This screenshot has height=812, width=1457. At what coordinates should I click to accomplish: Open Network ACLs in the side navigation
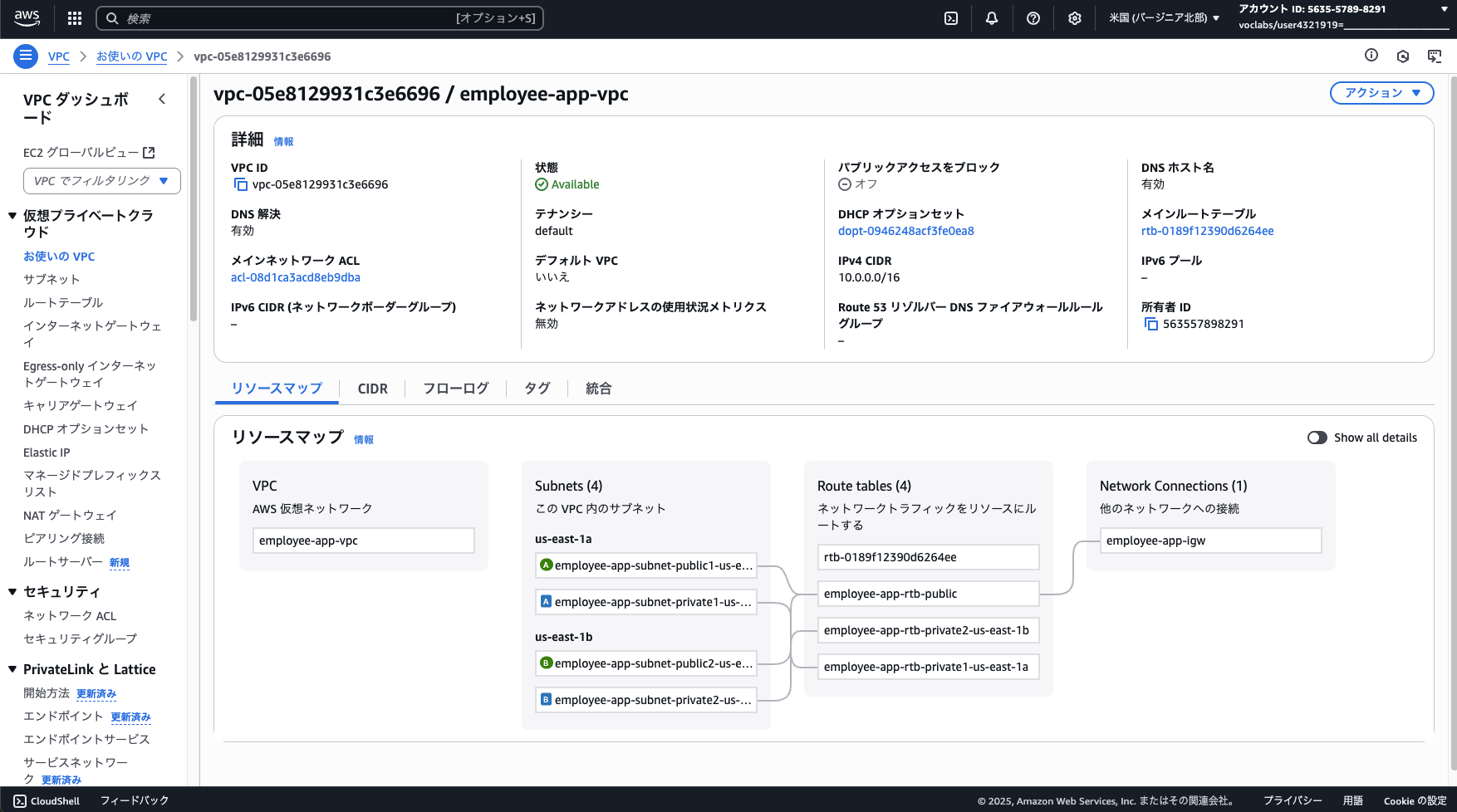[x=70, y=616]
